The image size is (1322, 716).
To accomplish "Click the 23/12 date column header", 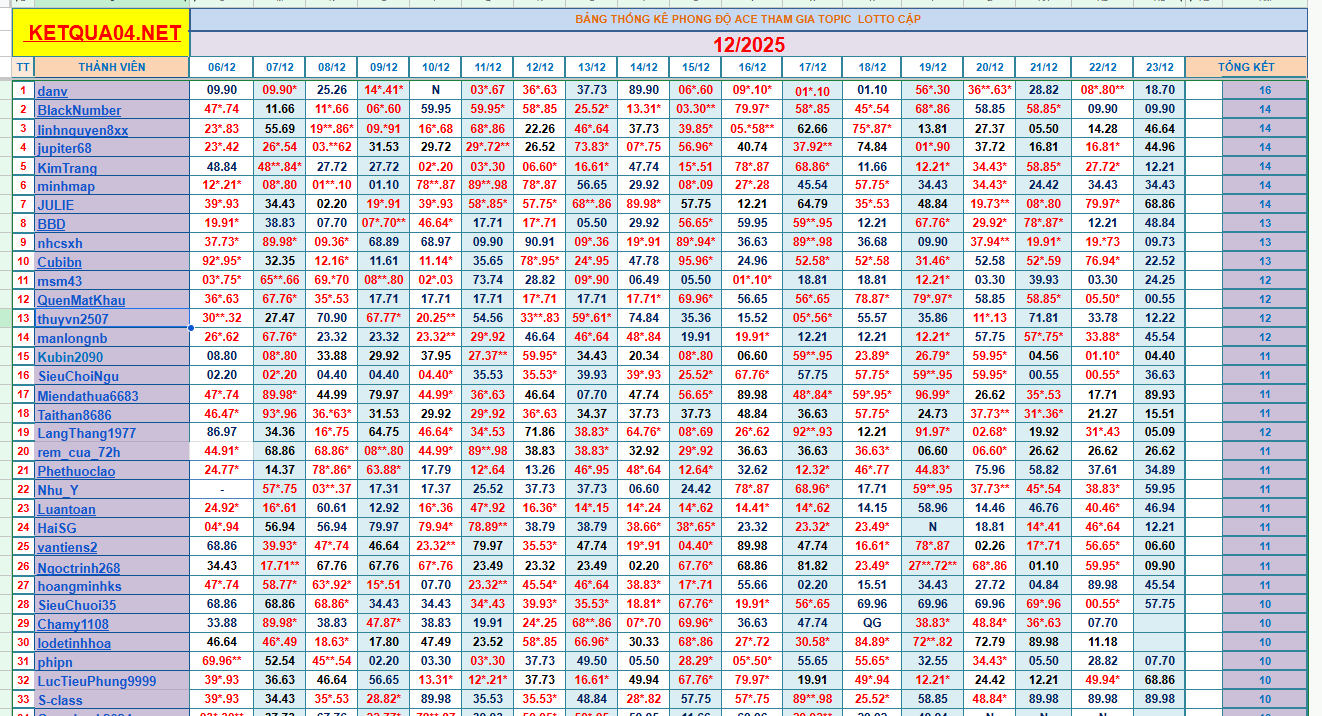I will tap(1159, 67).
